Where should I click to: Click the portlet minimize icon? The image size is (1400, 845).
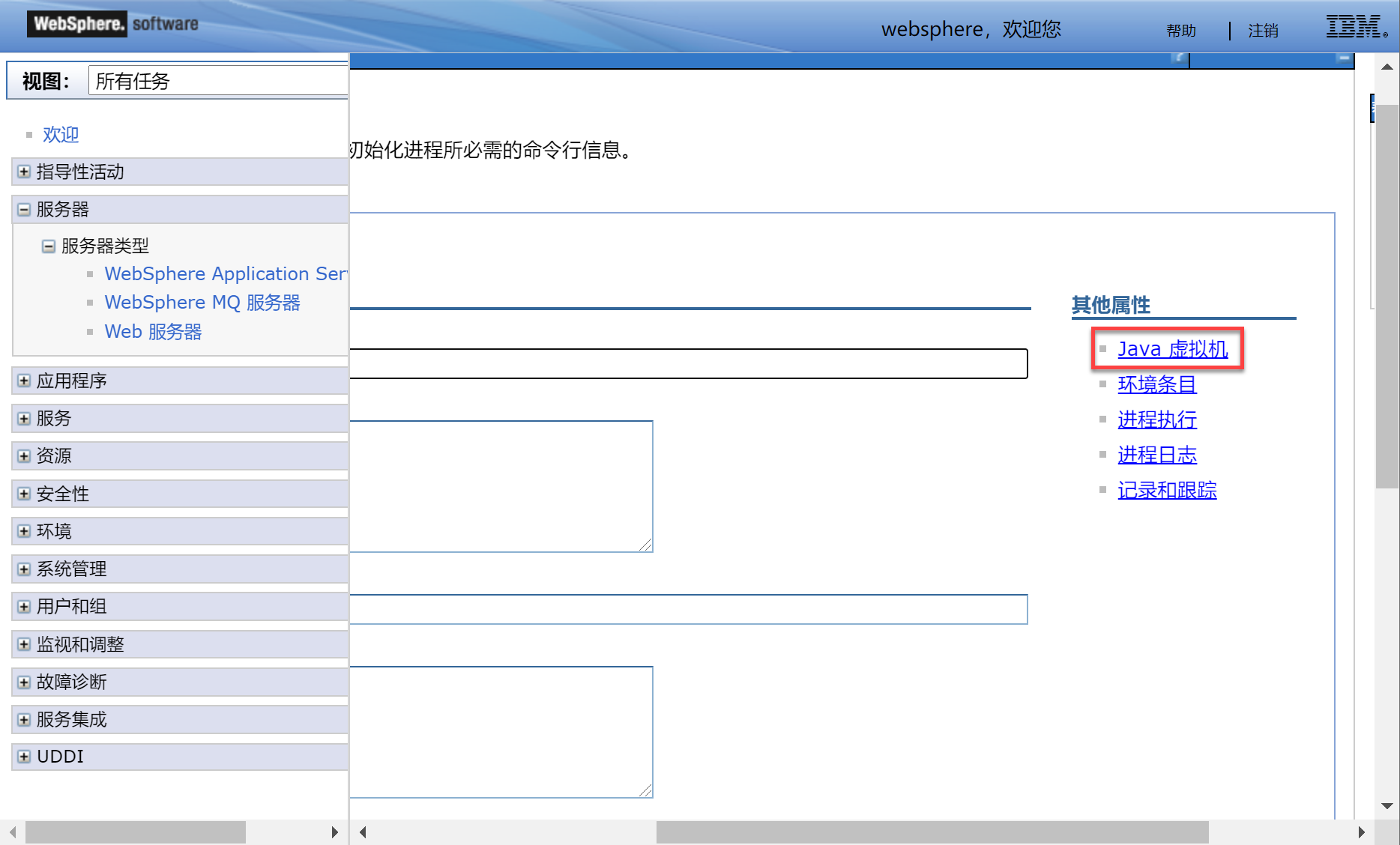(x=1344, y=58)
